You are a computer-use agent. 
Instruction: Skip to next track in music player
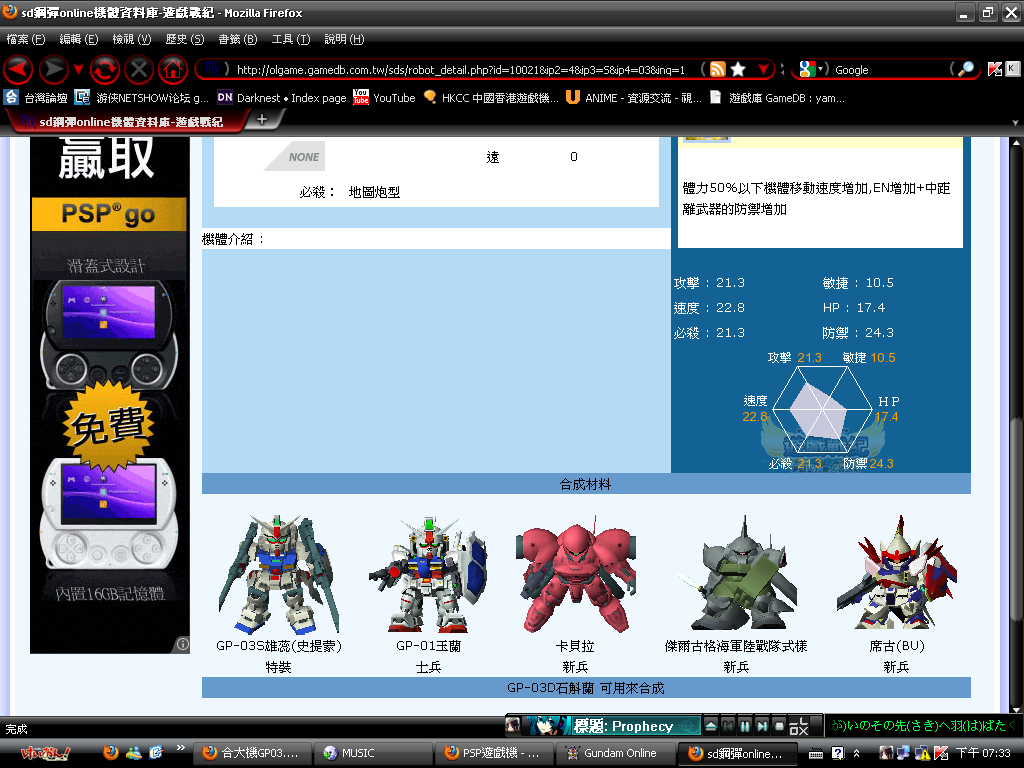(762, 726)
